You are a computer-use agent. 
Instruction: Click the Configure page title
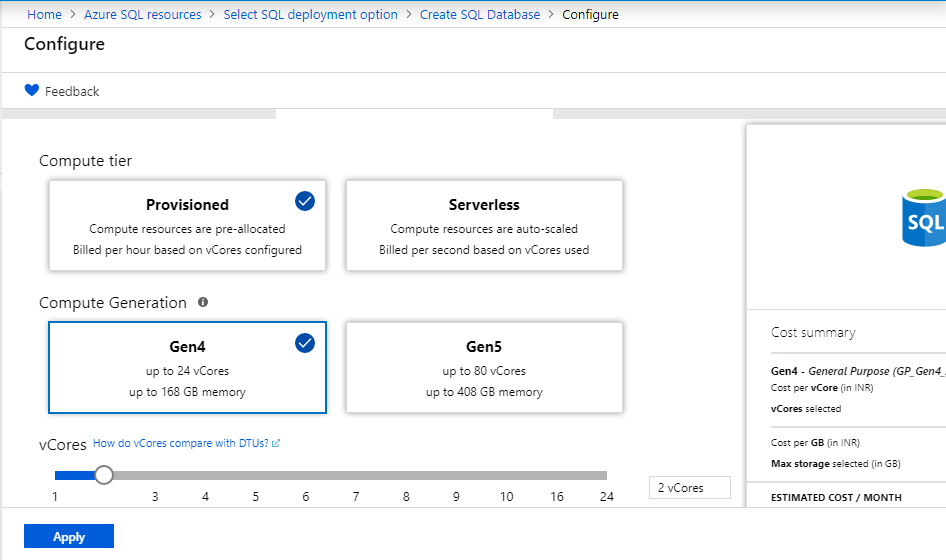(65, 44)
